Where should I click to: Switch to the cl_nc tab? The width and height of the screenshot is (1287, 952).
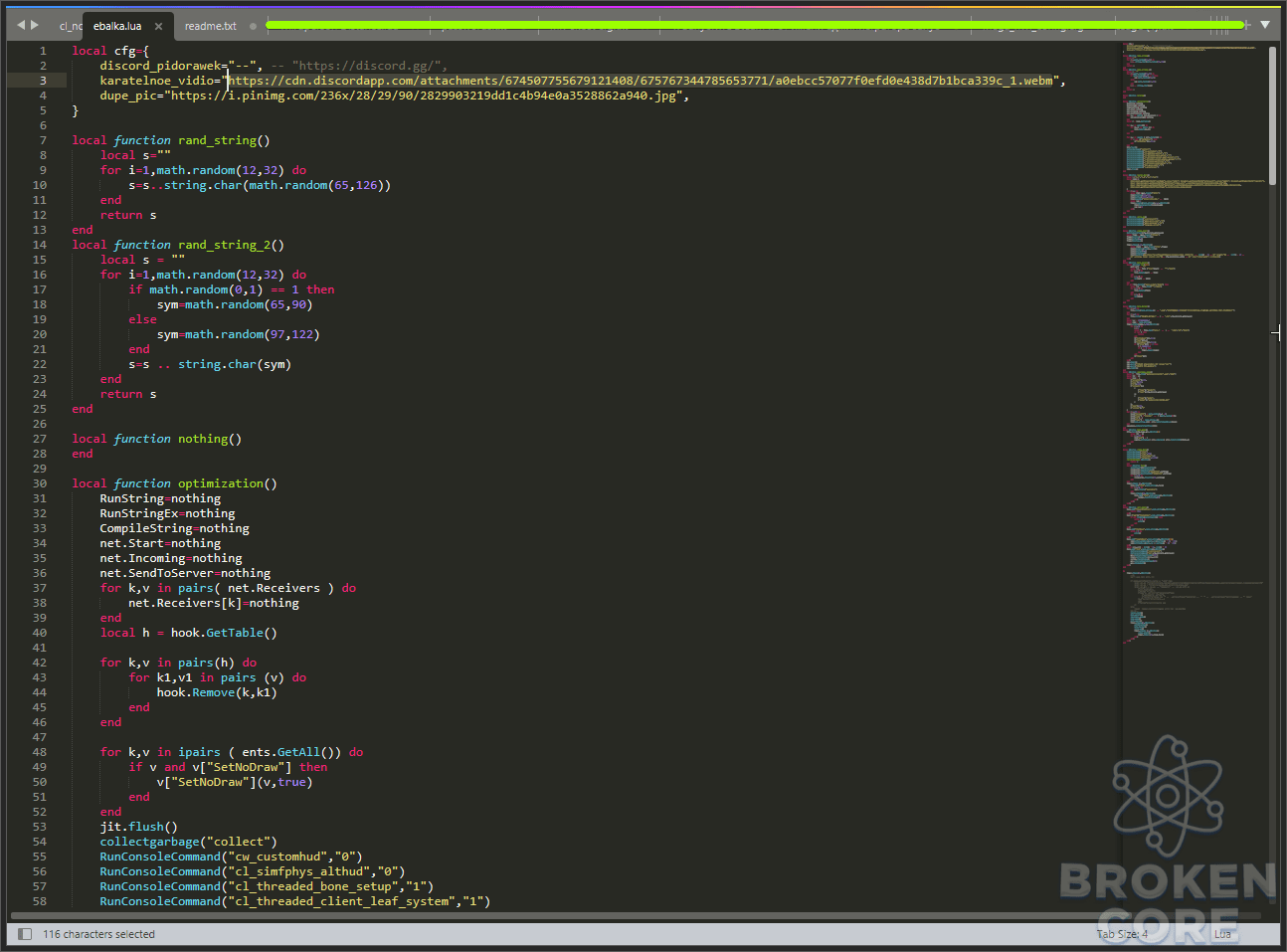69,27
